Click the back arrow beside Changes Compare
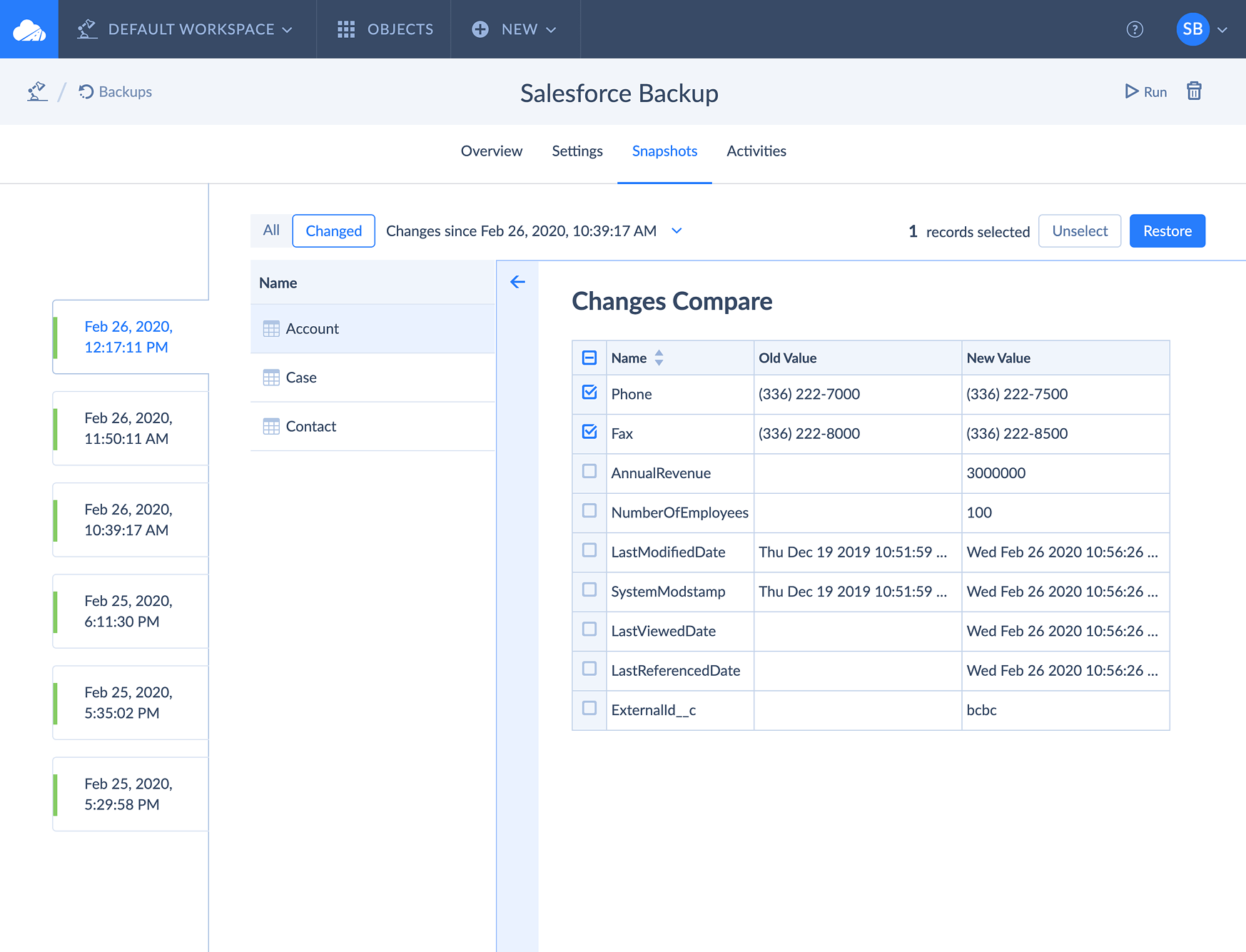Screen dimensions: 1246x952 click(517, 282)
